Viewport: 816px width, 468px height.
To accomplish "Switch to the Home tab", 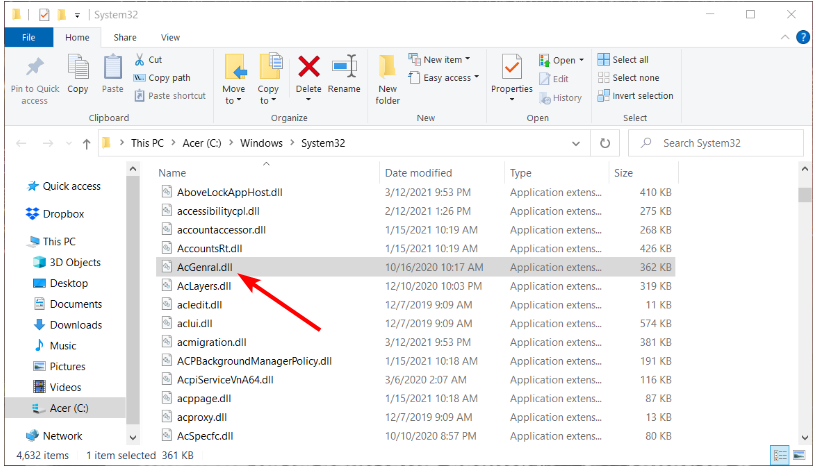I will 77,37.
